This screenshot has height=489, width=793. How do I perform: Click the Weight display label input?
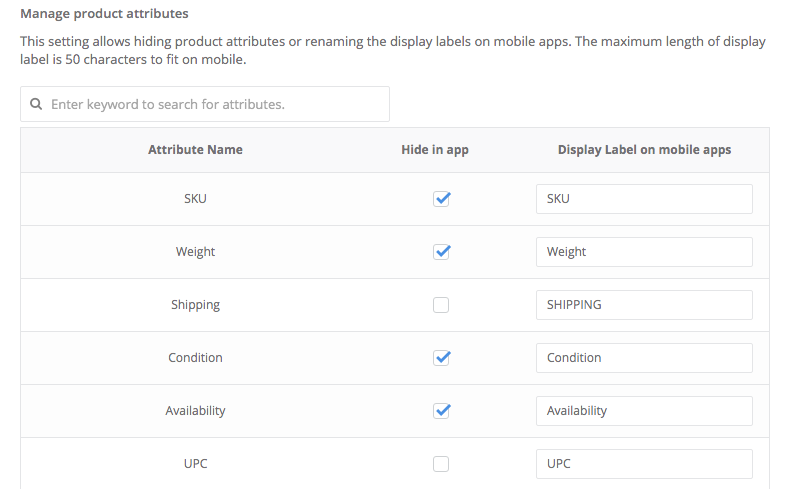[x=644, y=251]
